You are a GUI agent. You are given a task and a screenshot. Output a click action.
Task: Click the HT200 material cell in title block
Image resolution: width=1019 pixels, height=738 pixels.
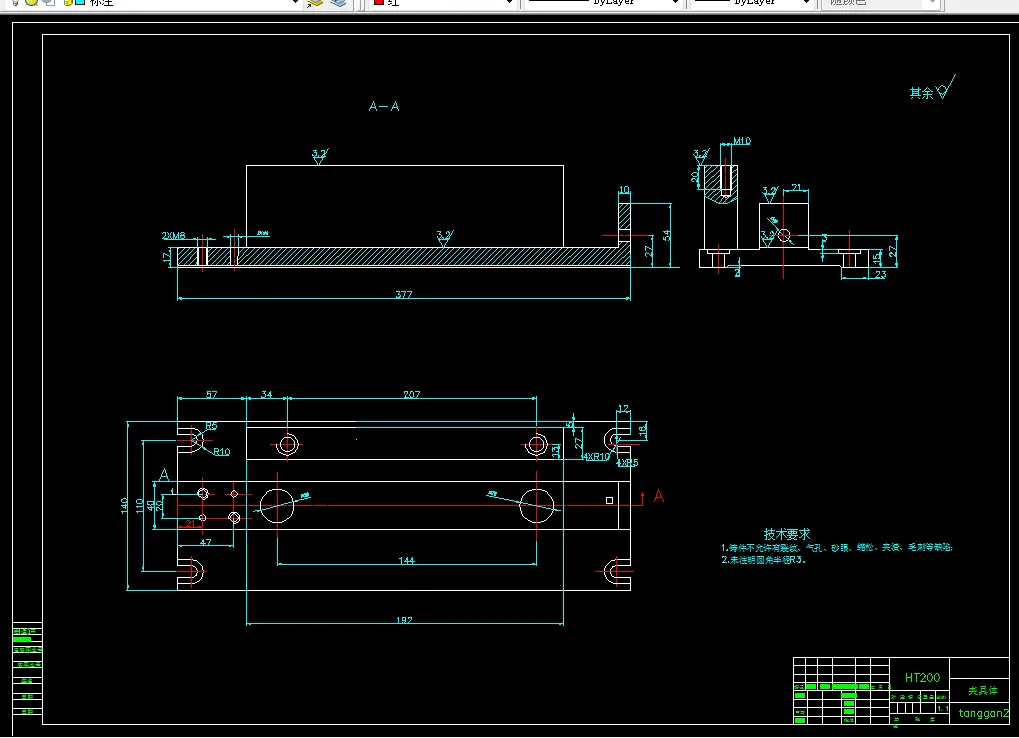(921, 677)
